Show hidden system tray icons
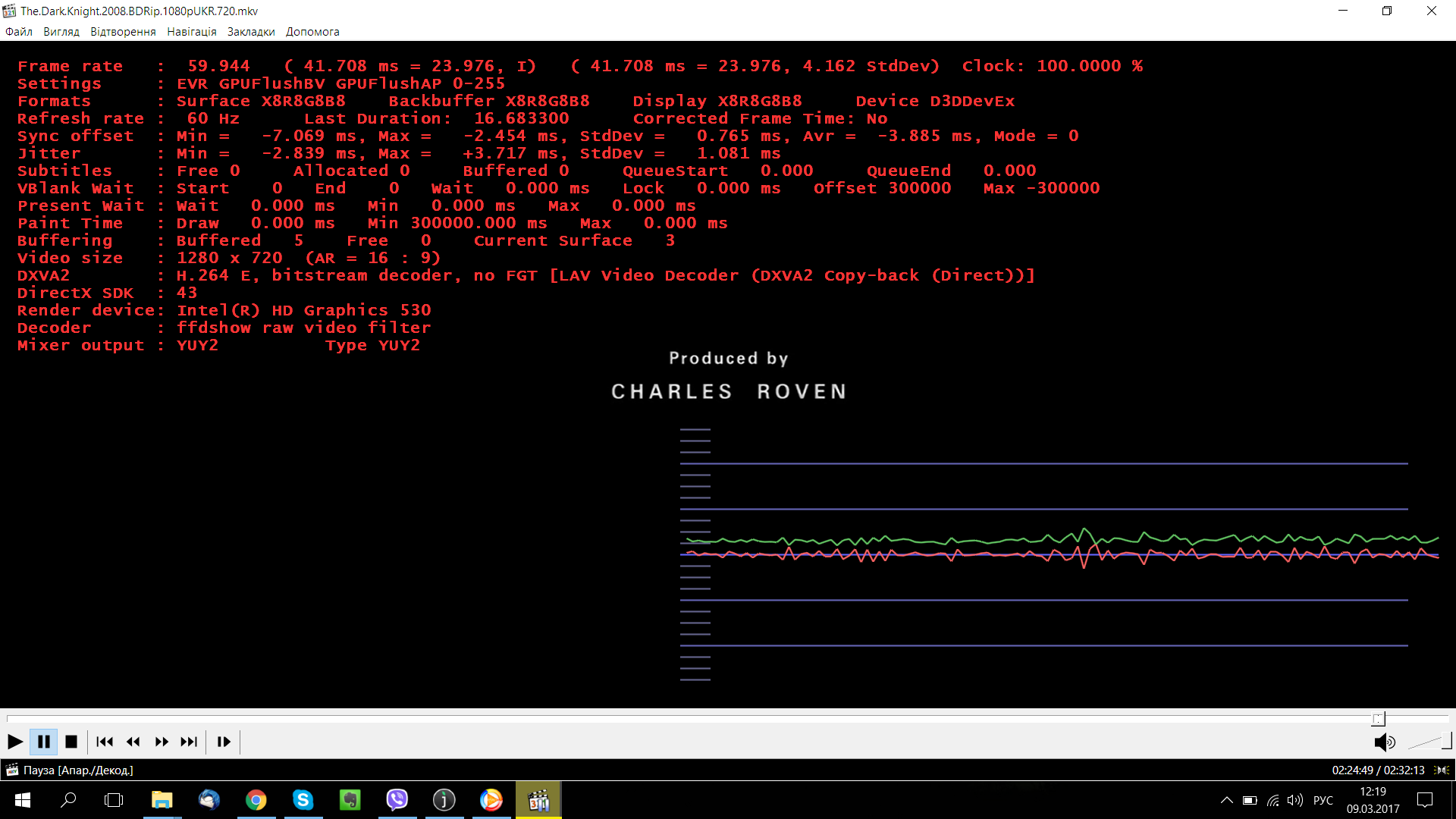Image resolution: width=1456 pixels, height=819 pixels. point(1226,800)
